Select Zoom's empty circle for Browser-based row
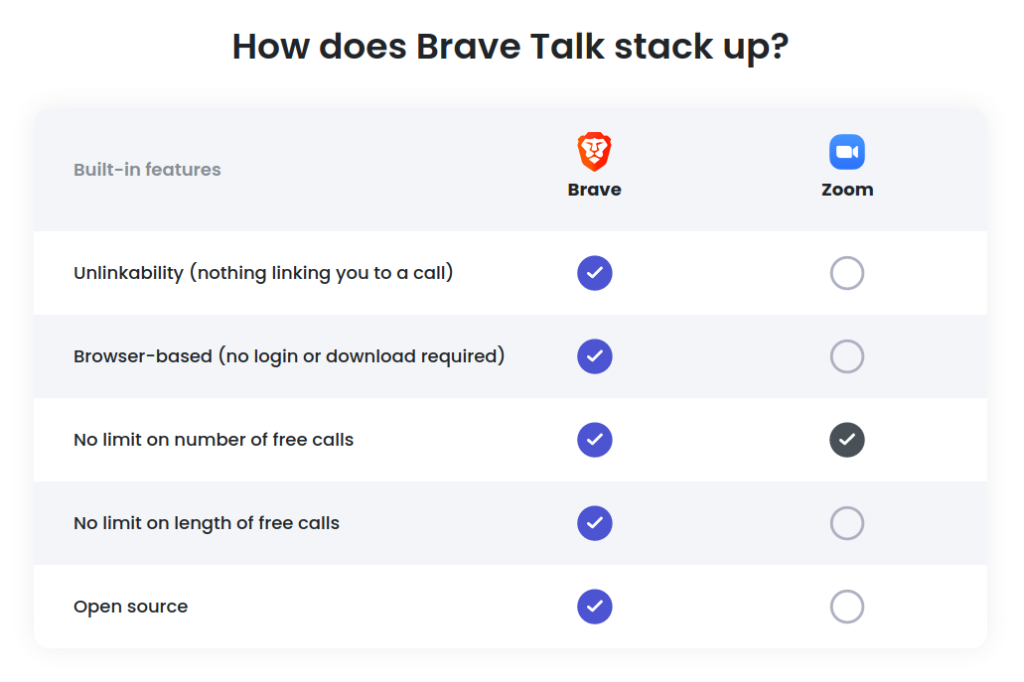Screen dimensions: 1024x682 (847, 357)
